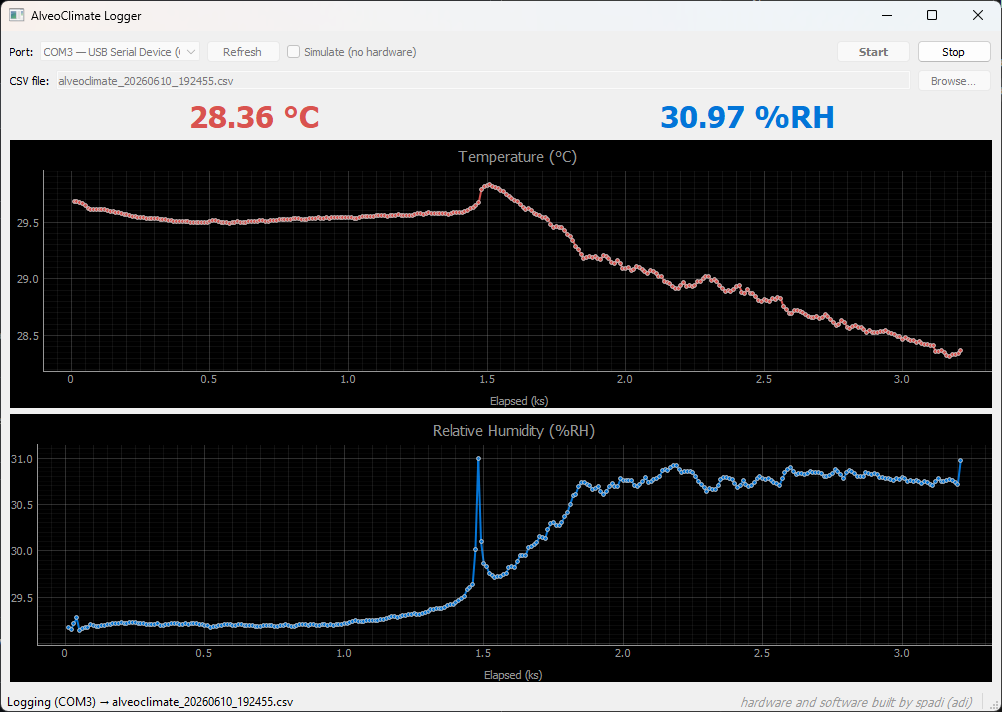Click the Elapsed (ks) label under humidity chart
Viewport: 1002px width, 712px height.
(x=513, y=675)
